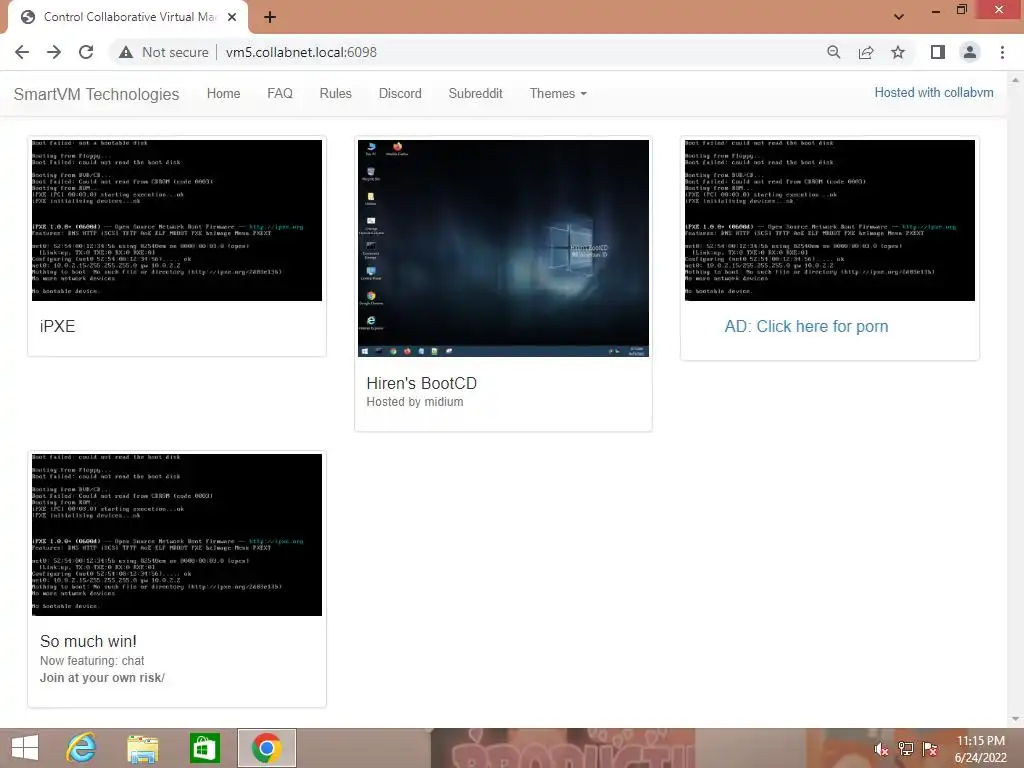Image resolution: width=1024 pixels, height=768 pixels.
Task: Click the taskbar clock showing 11:15 PM
Action: pyautogui.click(x=980, y=749)
